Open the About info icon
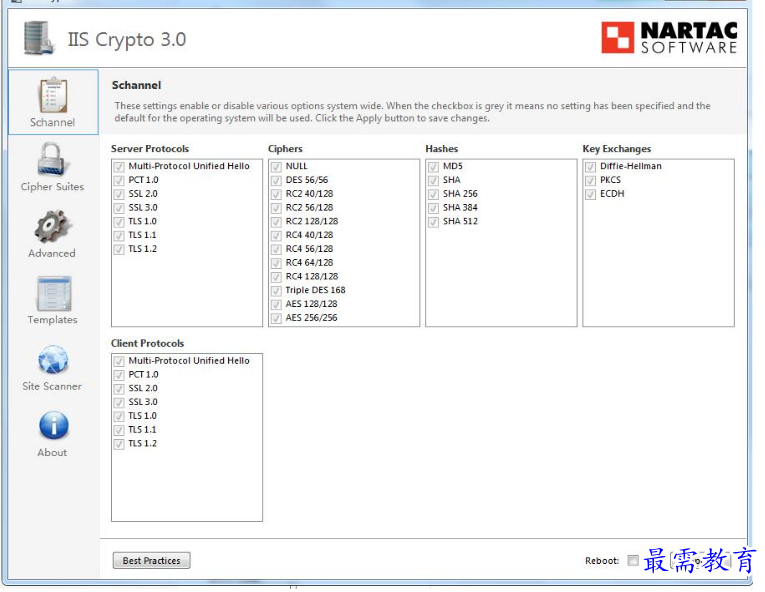 (53, 426)
